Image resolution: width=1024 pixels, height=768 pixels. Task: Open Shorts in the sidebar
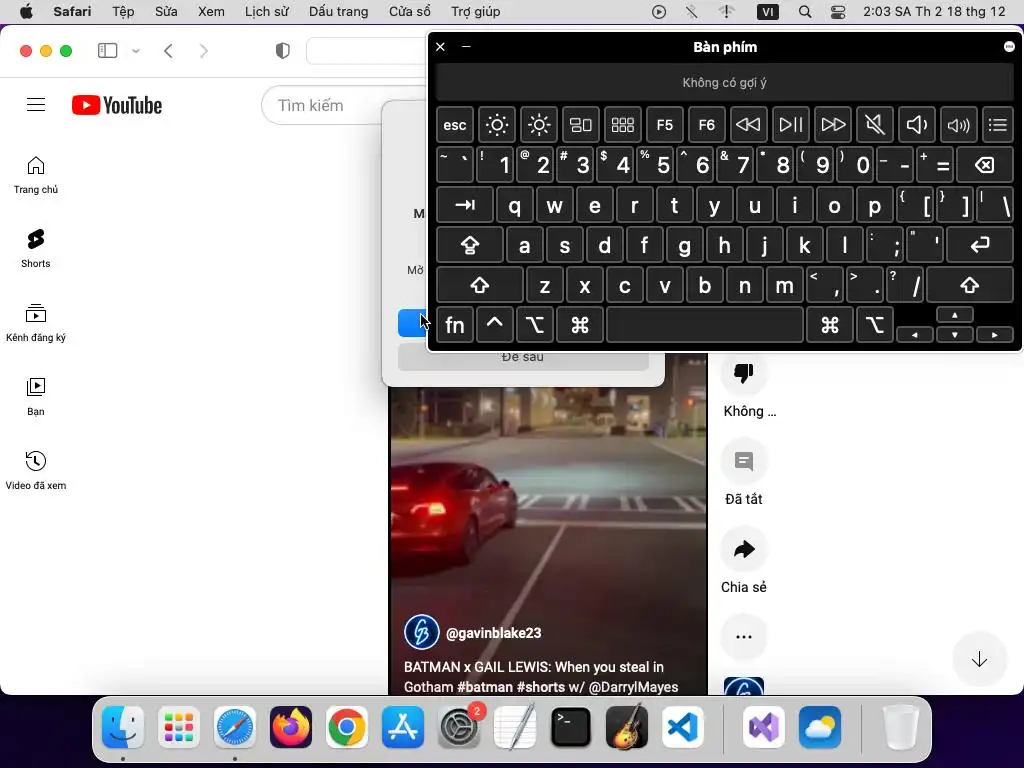coord(36,249)
